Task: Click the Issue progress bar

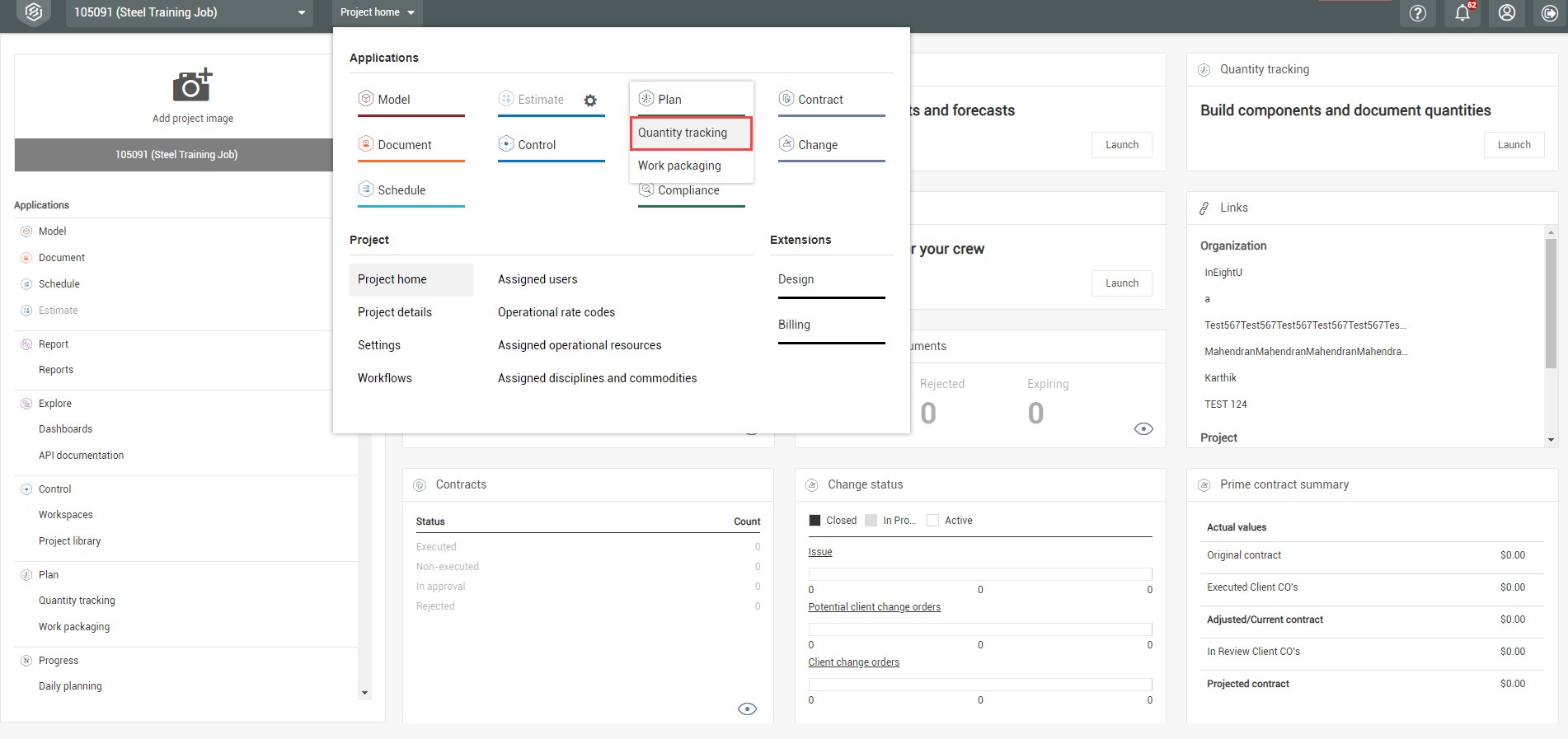Action: tap(979, 573)
